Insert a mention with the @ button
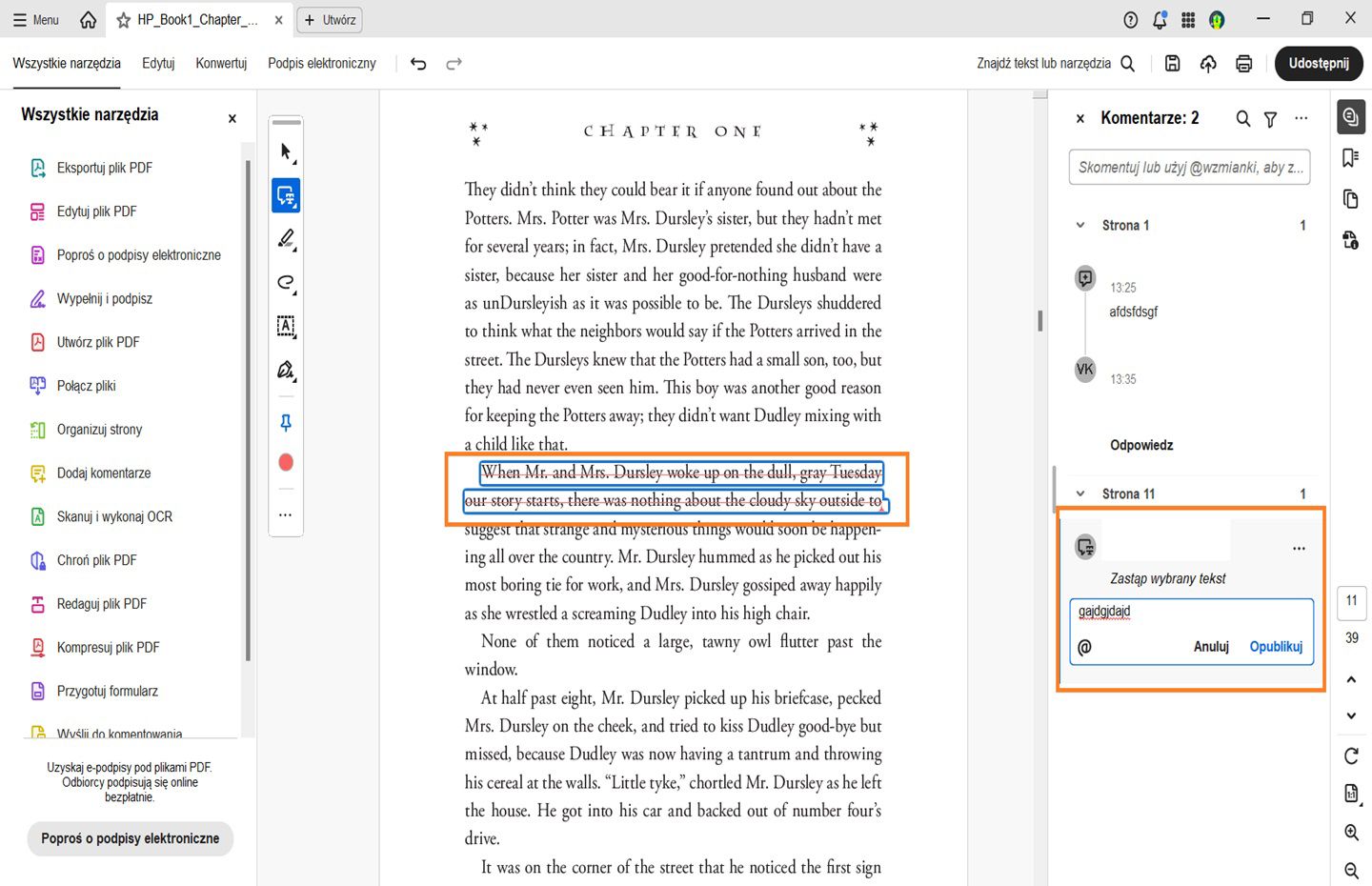 (x=1084, y=648)
